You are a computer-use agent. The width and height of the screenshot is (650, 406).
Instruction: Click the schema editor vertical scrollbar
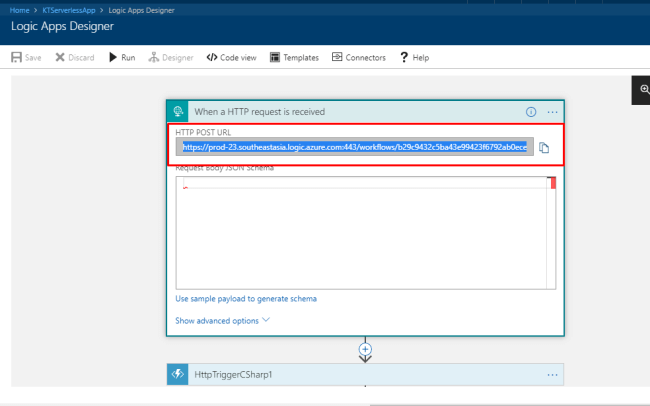click(x=551, y=233)
